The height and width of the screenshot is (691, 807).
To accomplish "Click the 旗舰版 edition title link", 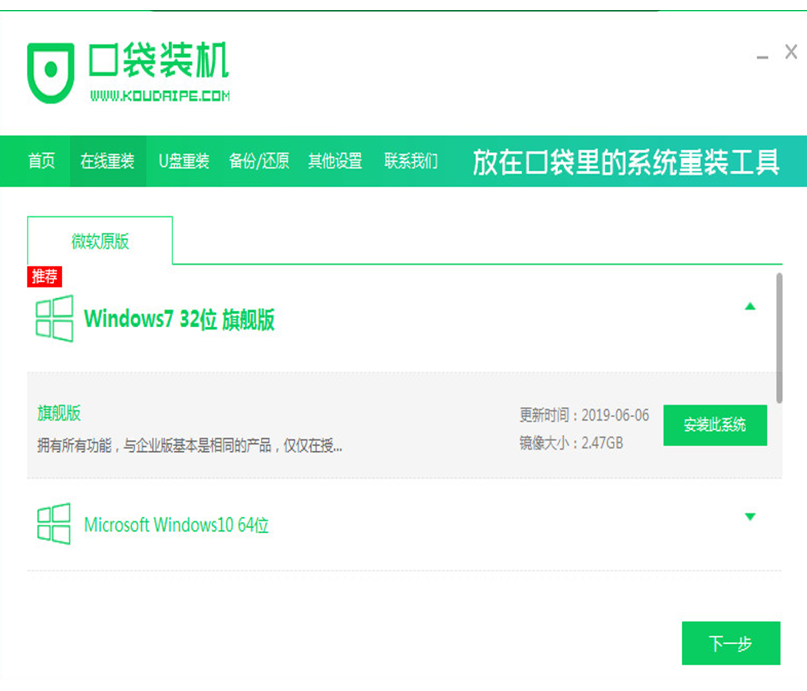I will tap(59, 413).
